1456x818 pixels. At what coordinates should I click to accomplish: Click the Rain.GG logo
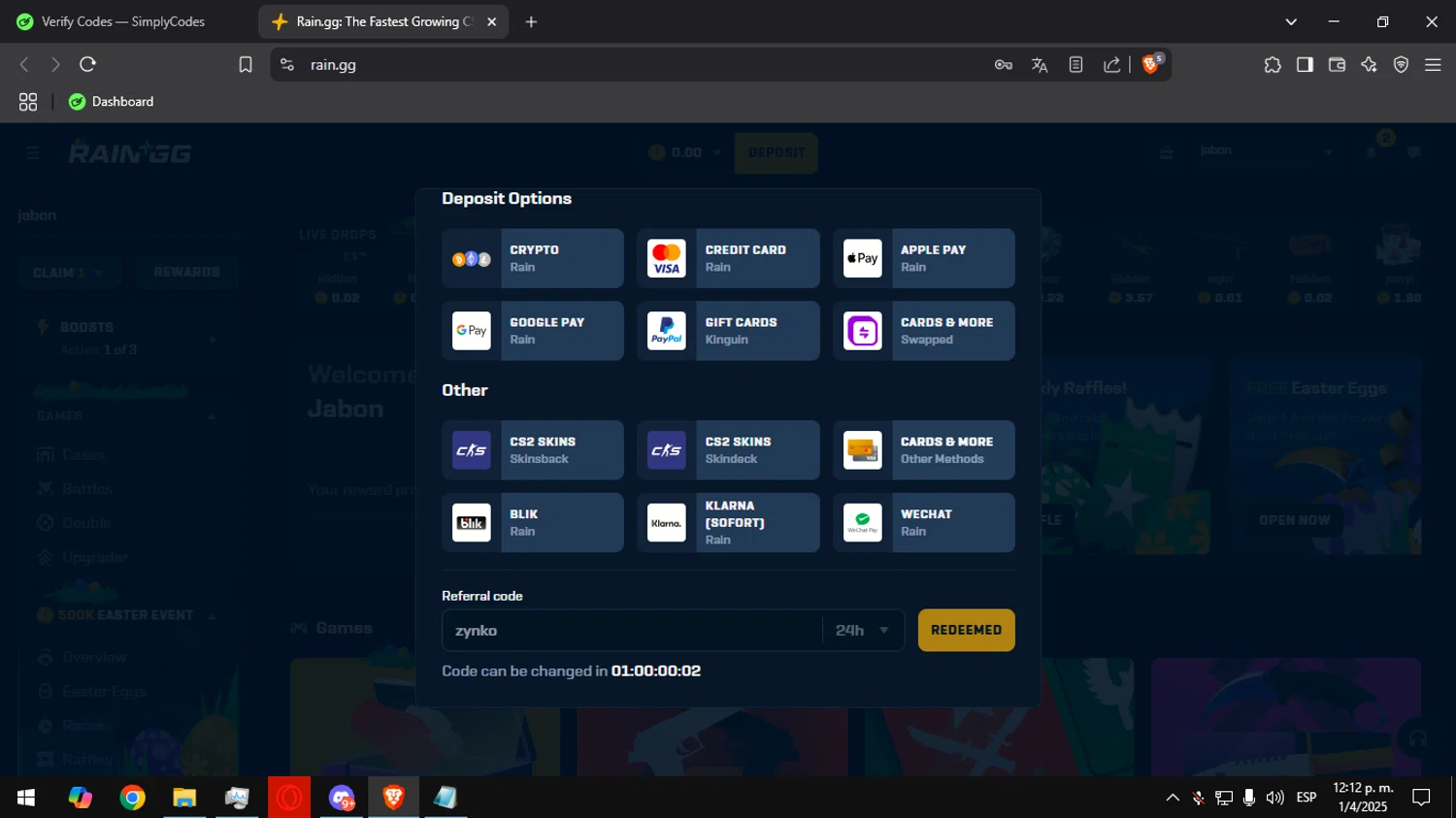pos(130,152)
